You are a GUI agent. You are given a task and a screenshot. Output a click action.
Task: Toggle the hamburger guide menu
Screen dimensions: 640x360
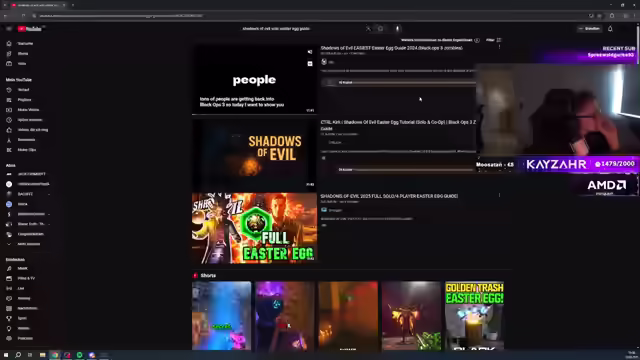click(x=9, y=29)
